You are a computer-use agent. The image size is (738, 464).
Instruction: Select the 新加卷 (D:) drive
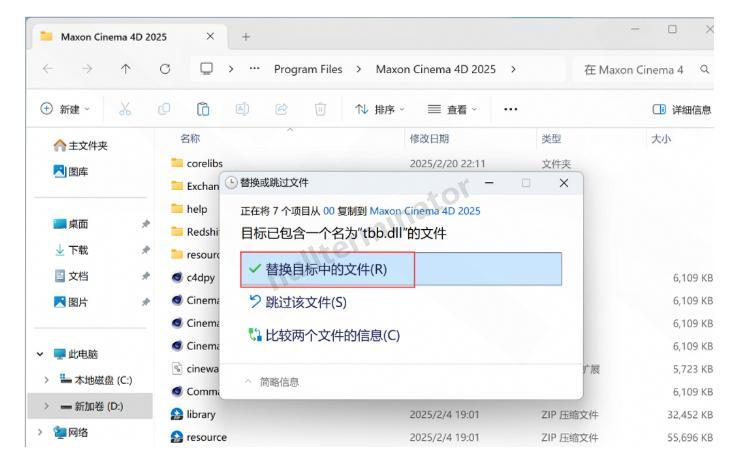[x=90, y=406]
